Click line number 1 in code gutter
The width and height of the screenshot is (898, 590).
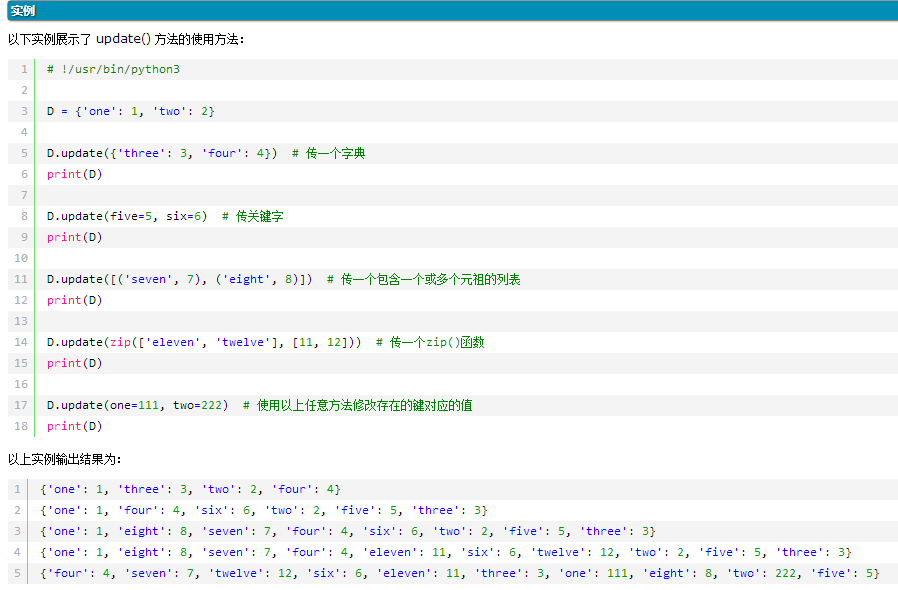tap(24, 69)
